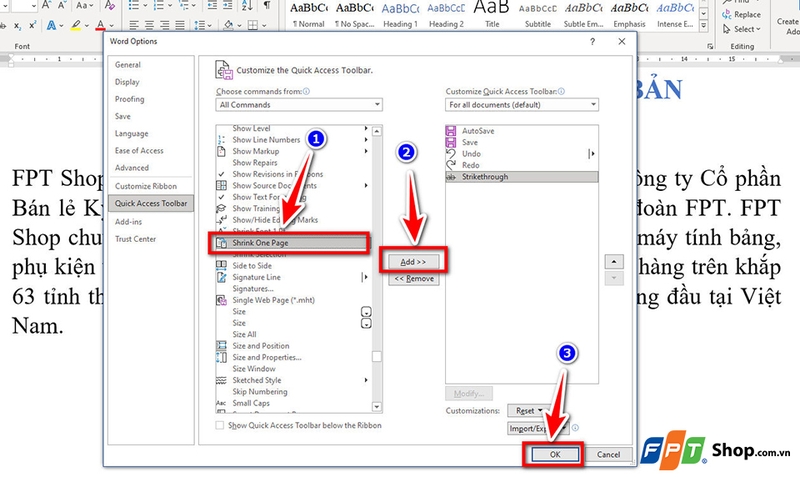Image resolution: width=800 pixels, height=477 pixels.
Task: Expand the Styles gallery with More arrow
Action: point(704,25)
